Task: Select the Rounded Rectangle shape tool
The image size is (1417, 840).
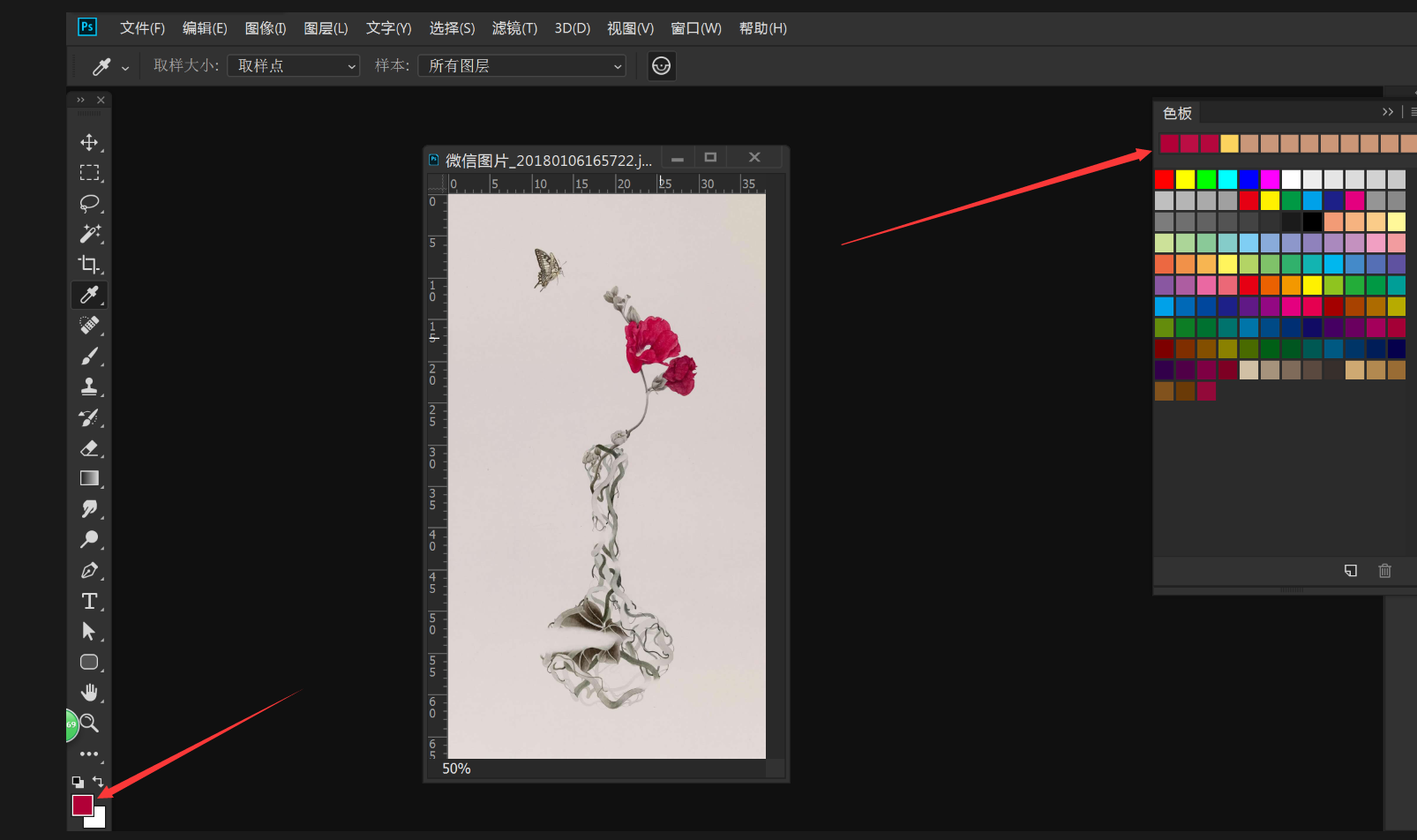Action: pyautogui.click(x=89, y=662)
